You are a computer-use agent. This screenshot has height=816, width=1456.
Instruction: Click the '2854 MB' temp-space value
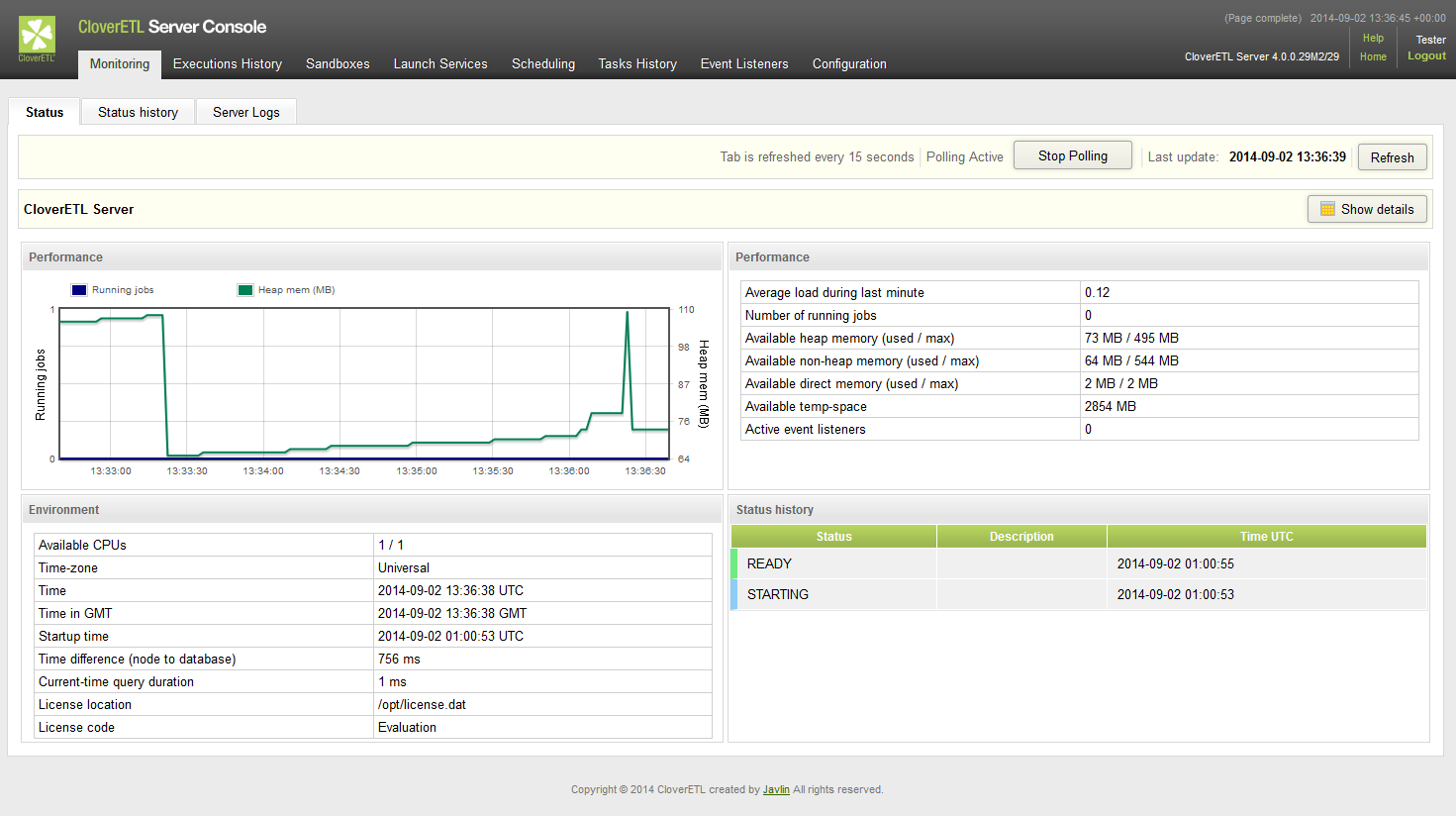tap(1111, 406)
